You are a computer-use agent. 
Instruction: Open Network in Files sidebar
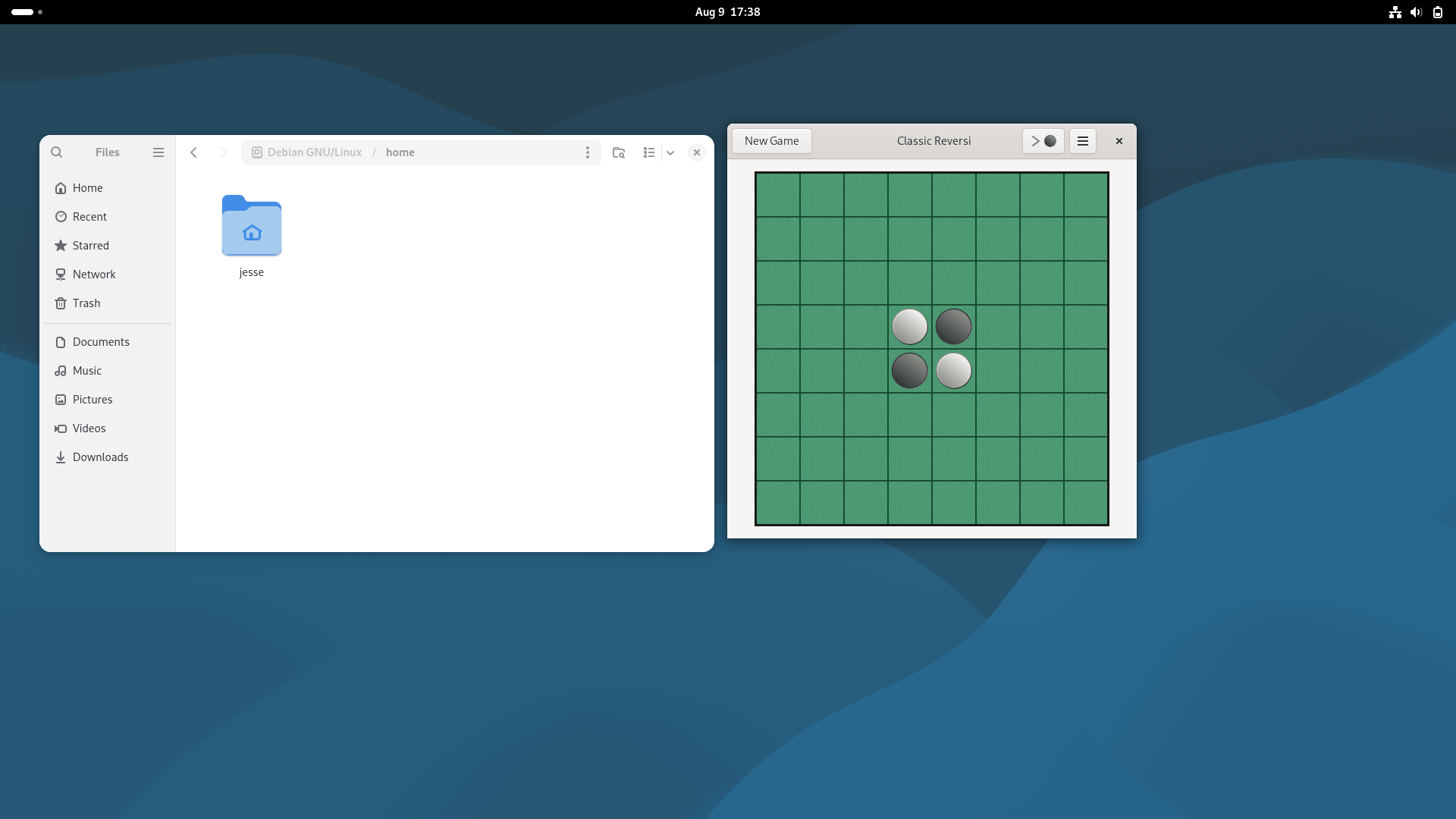pos(108,275)
